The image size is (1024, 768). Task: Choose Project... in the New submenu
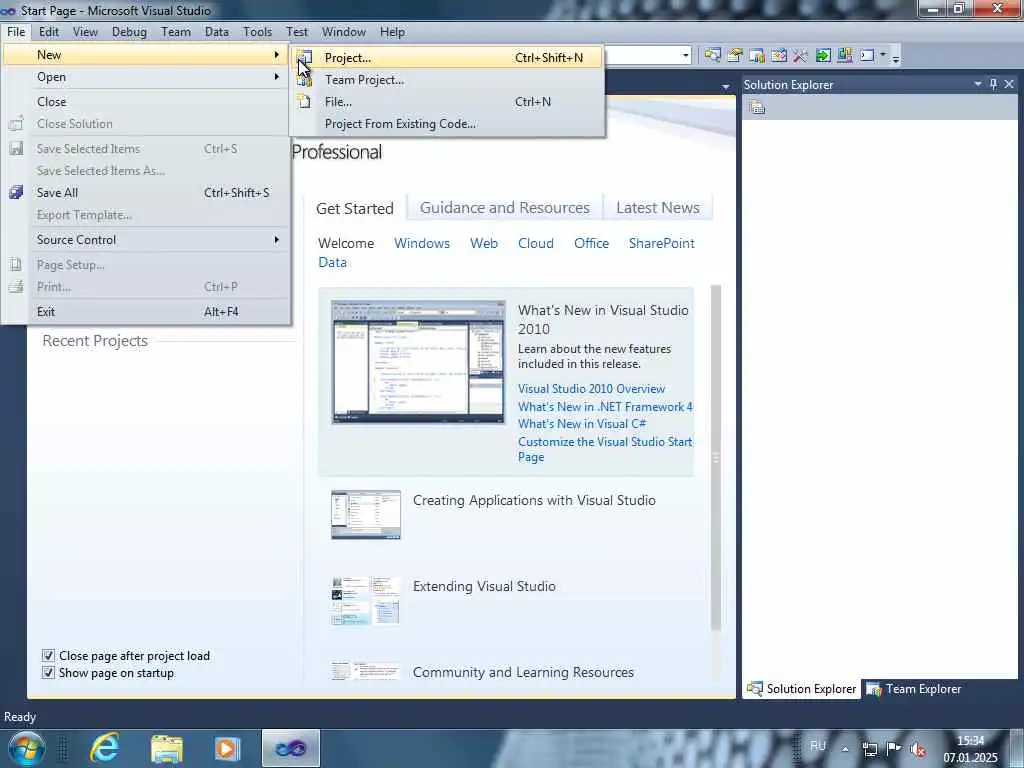coord(447,57)
